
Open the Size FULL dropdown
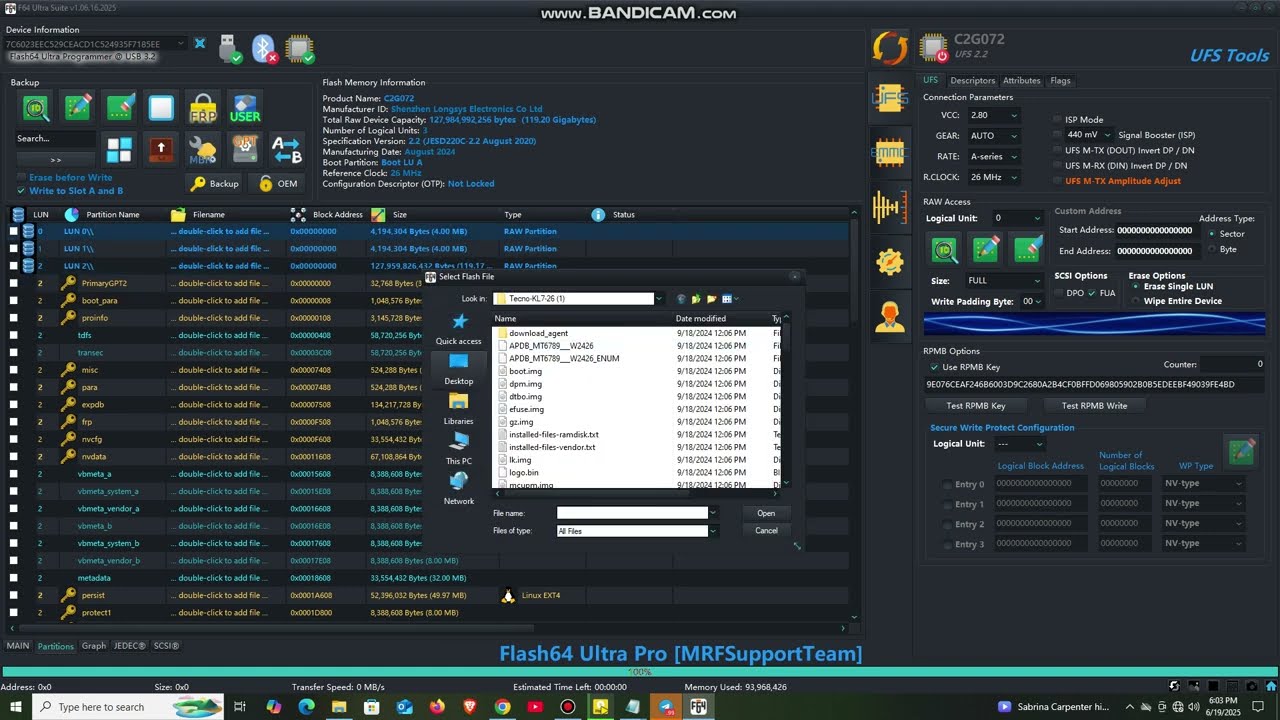(x=1003, y=281)
